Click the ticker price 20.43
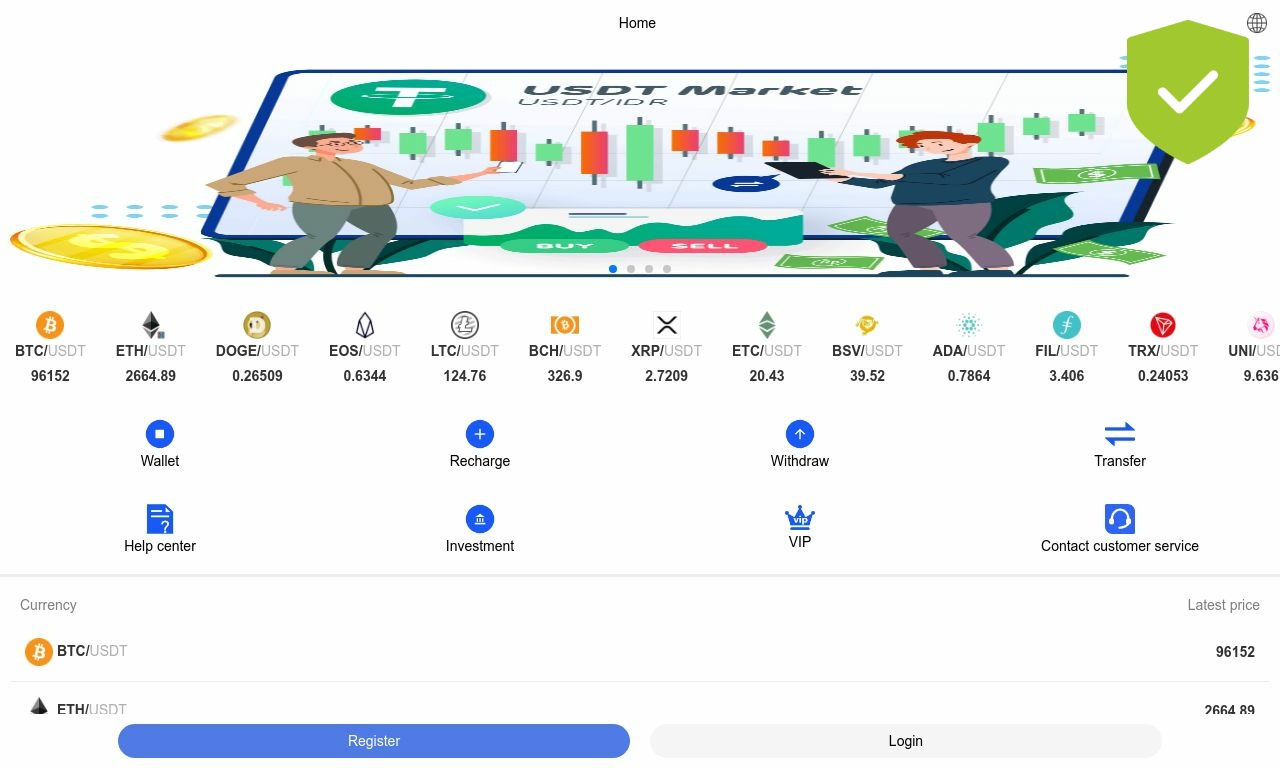This screenshot has width=1280, height=768. coord(767,376)
